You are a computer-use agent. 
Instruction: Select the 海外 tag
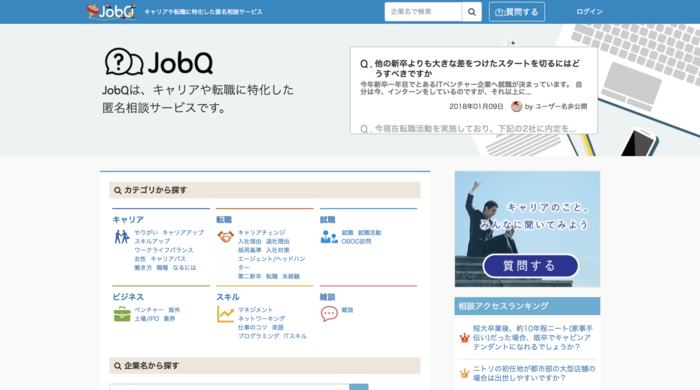point(174,310)
